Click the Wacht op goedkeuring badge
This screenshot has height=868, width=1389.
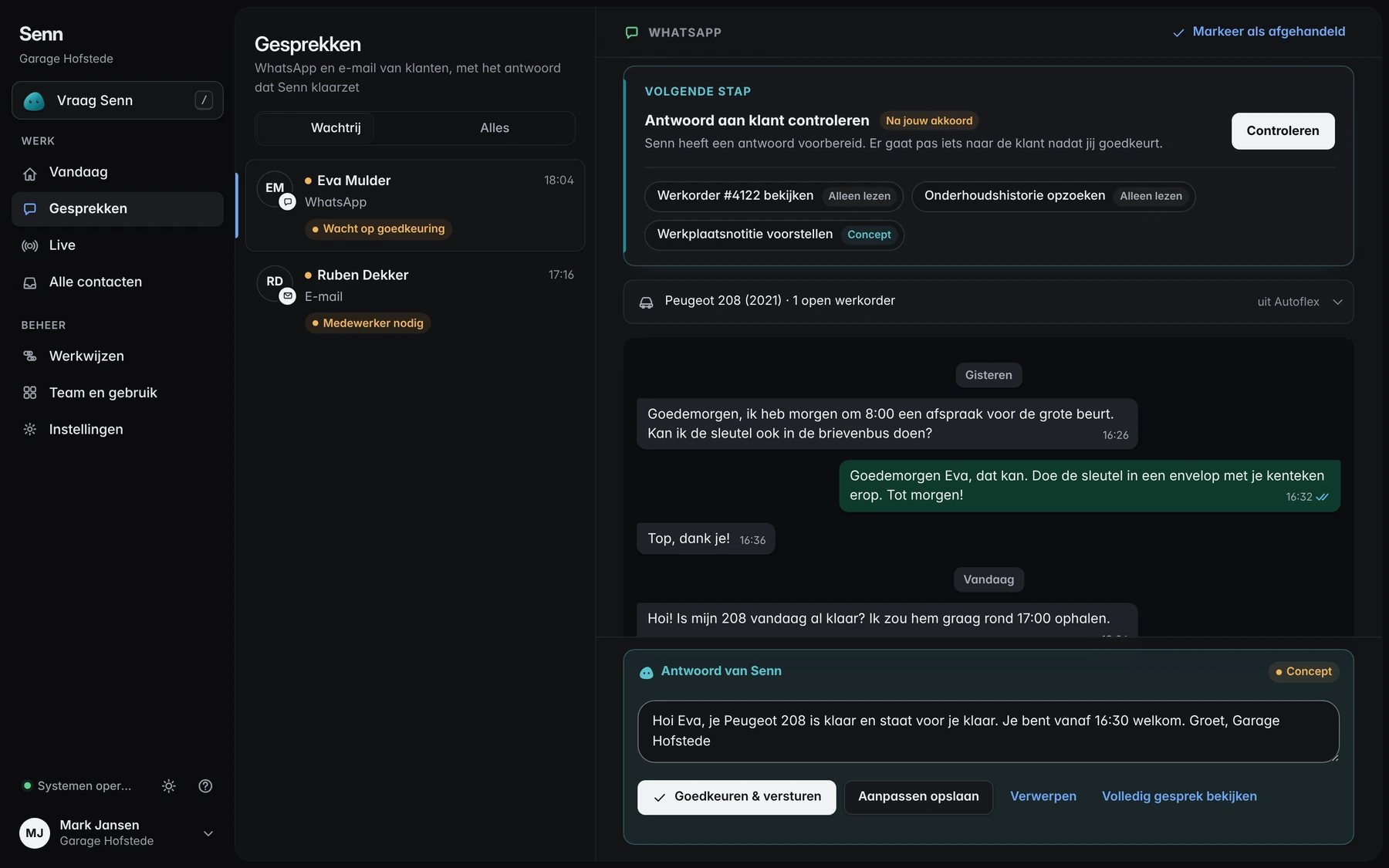tap(378, 228)
